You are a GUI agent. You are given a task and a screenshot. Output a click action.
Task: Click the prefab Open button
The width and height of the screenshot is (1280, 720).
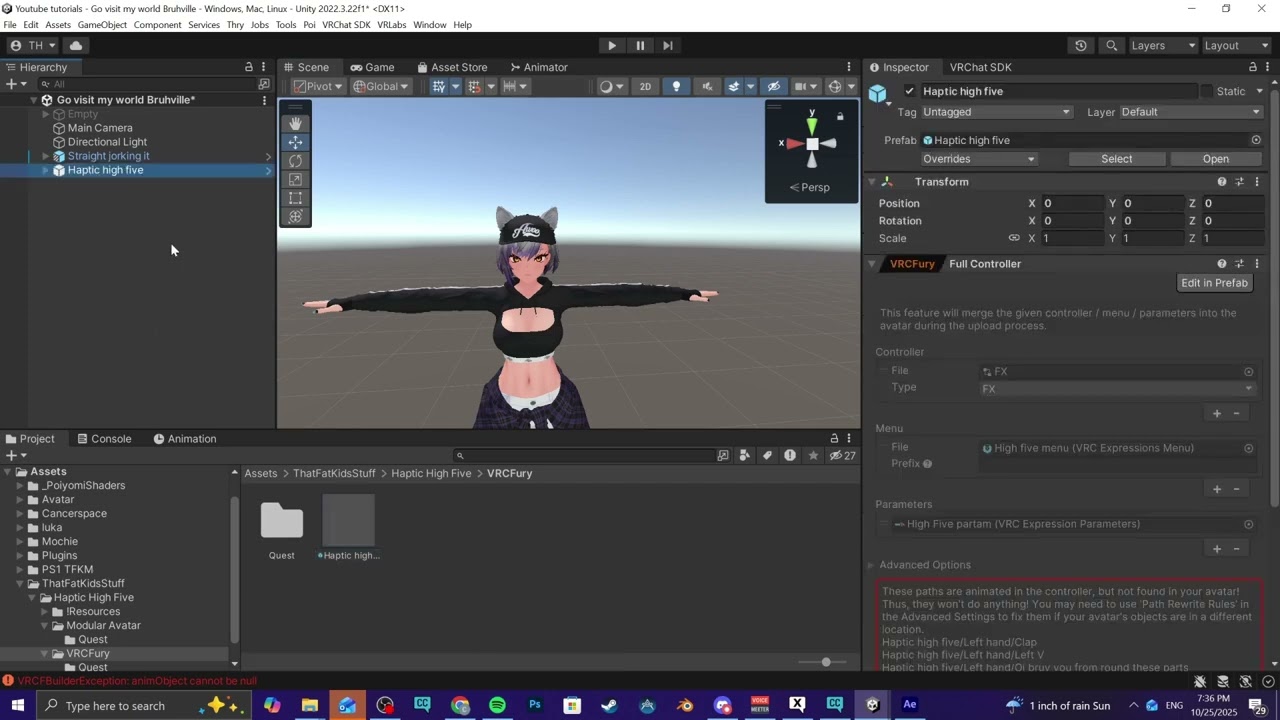click(x=1216, y=159)
